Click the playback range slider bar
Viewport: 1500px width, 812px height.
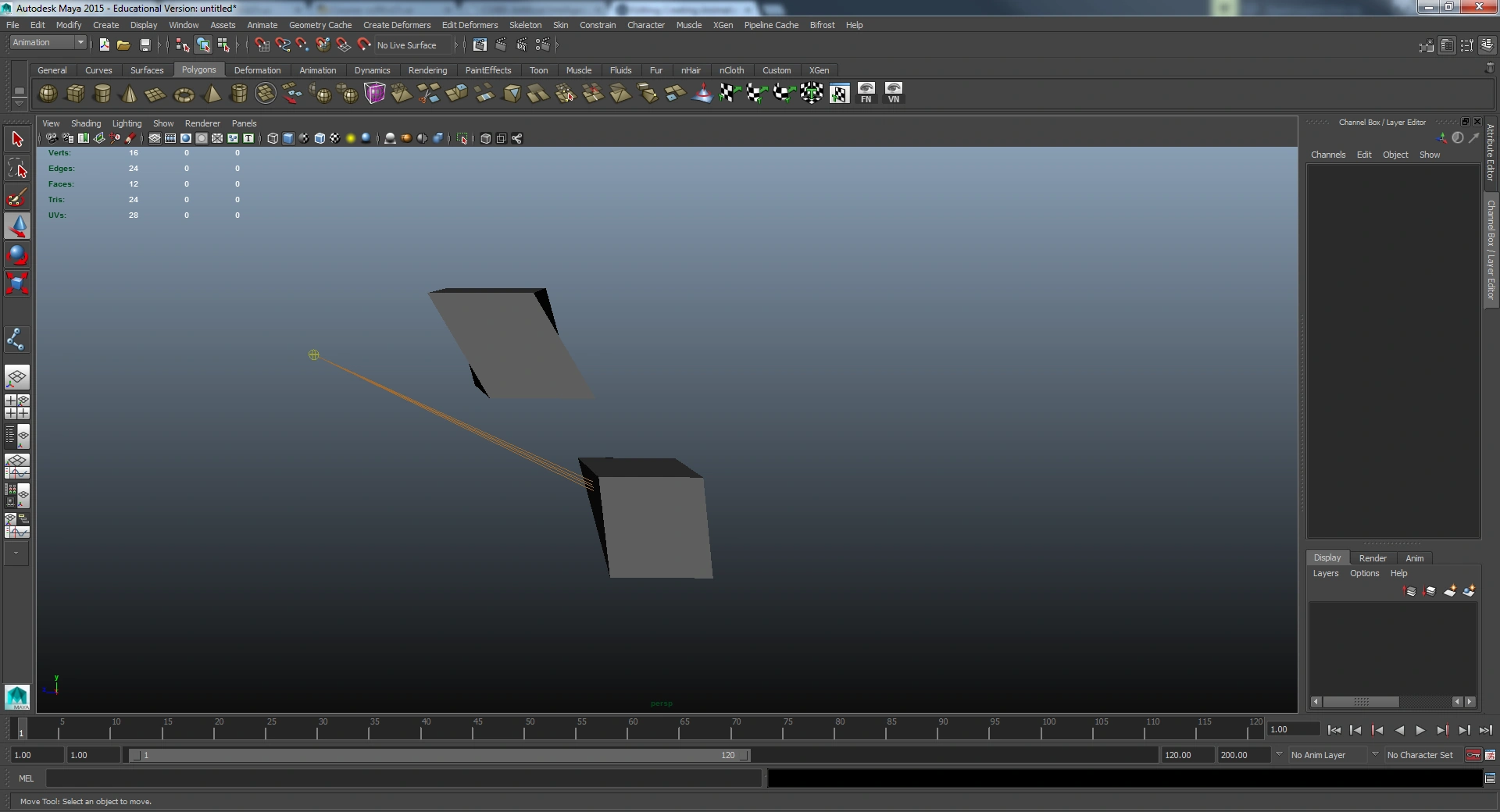437,755
